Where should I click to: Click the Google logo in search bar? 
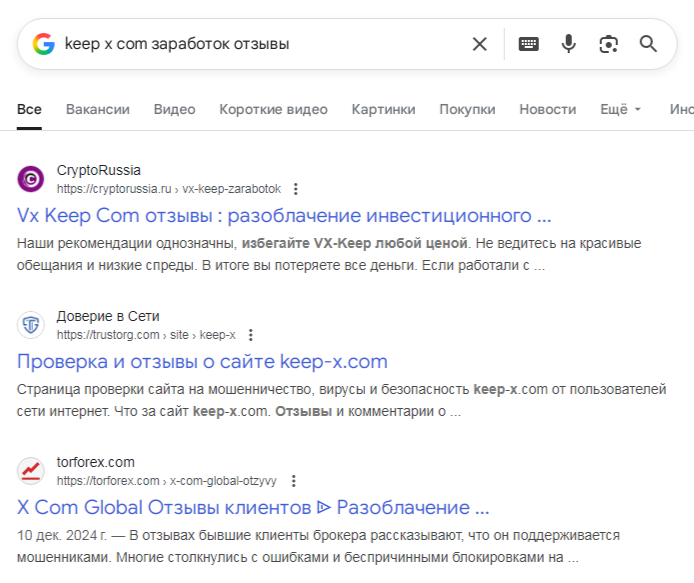pyautogui.click(x=43, y=44)
